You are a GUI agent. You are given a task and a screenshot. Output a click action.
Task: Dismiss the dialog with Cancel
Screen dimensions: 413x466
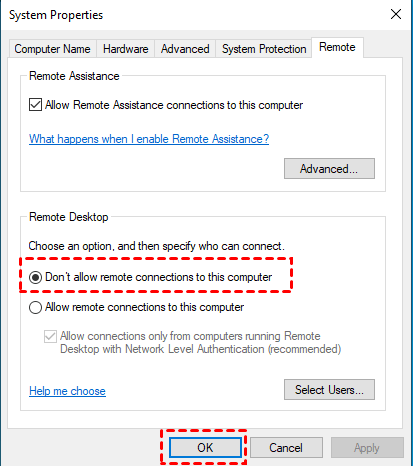[x=286, y=448]
